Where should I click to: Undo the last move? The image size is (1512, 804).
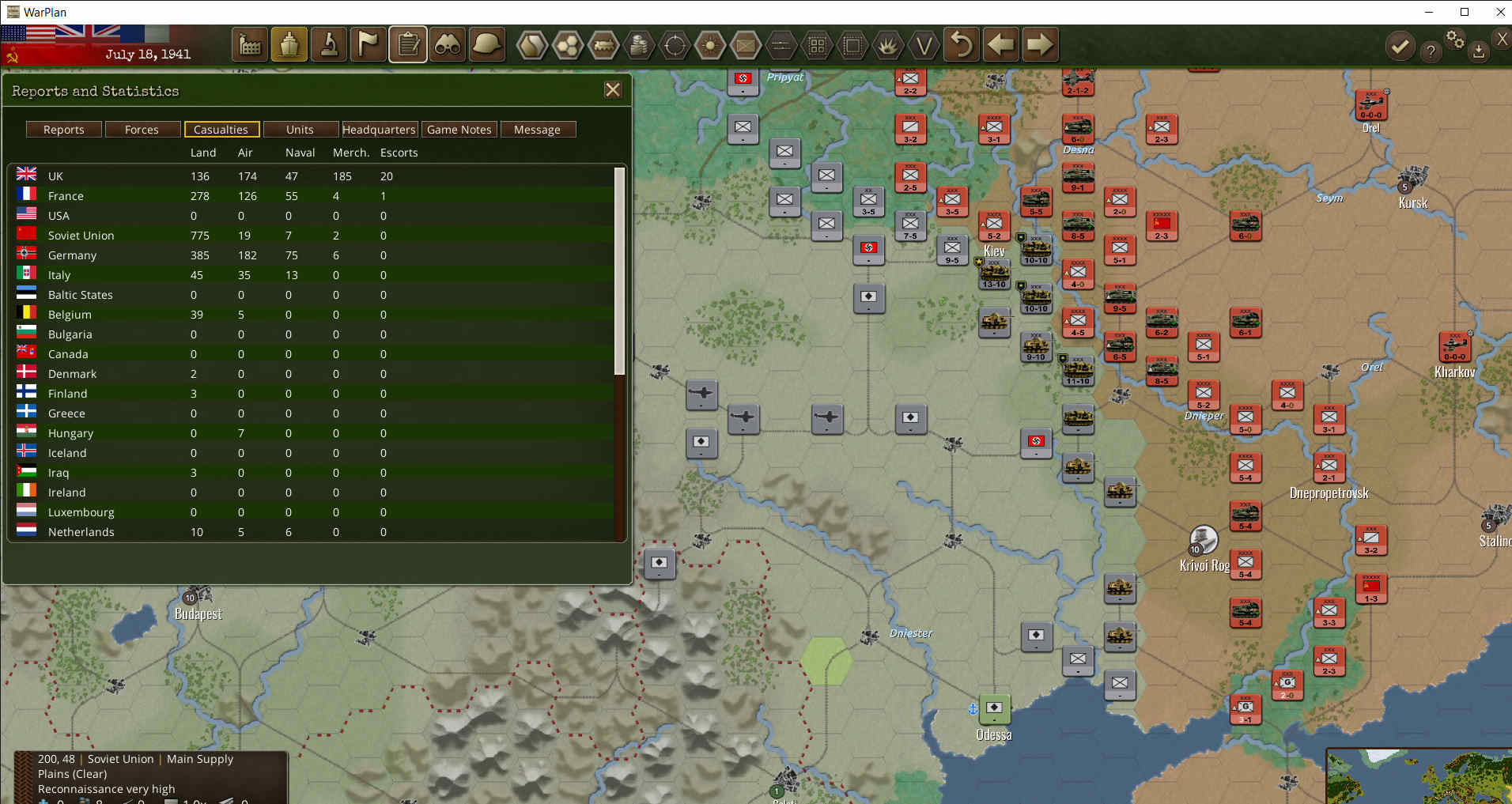click(961, 45)
